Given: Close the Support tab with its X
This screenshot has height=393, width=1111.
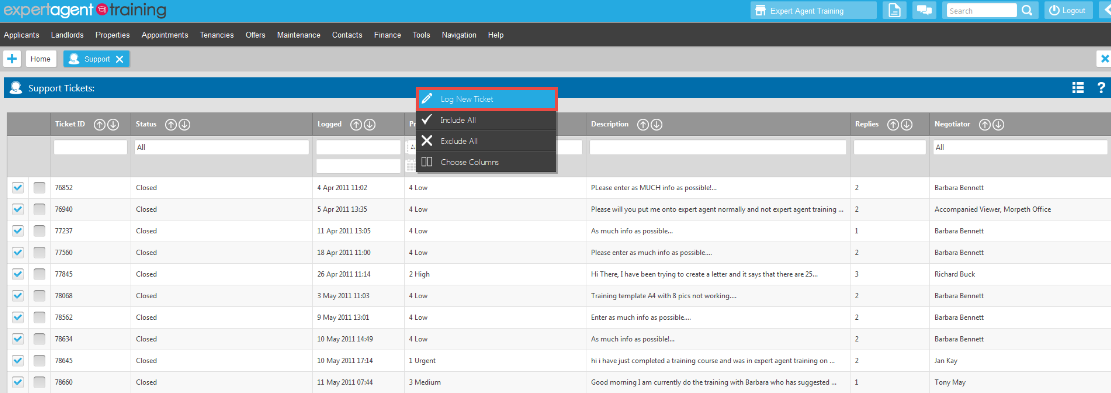Looking at the screenshot, I should [x=119, y=59].
